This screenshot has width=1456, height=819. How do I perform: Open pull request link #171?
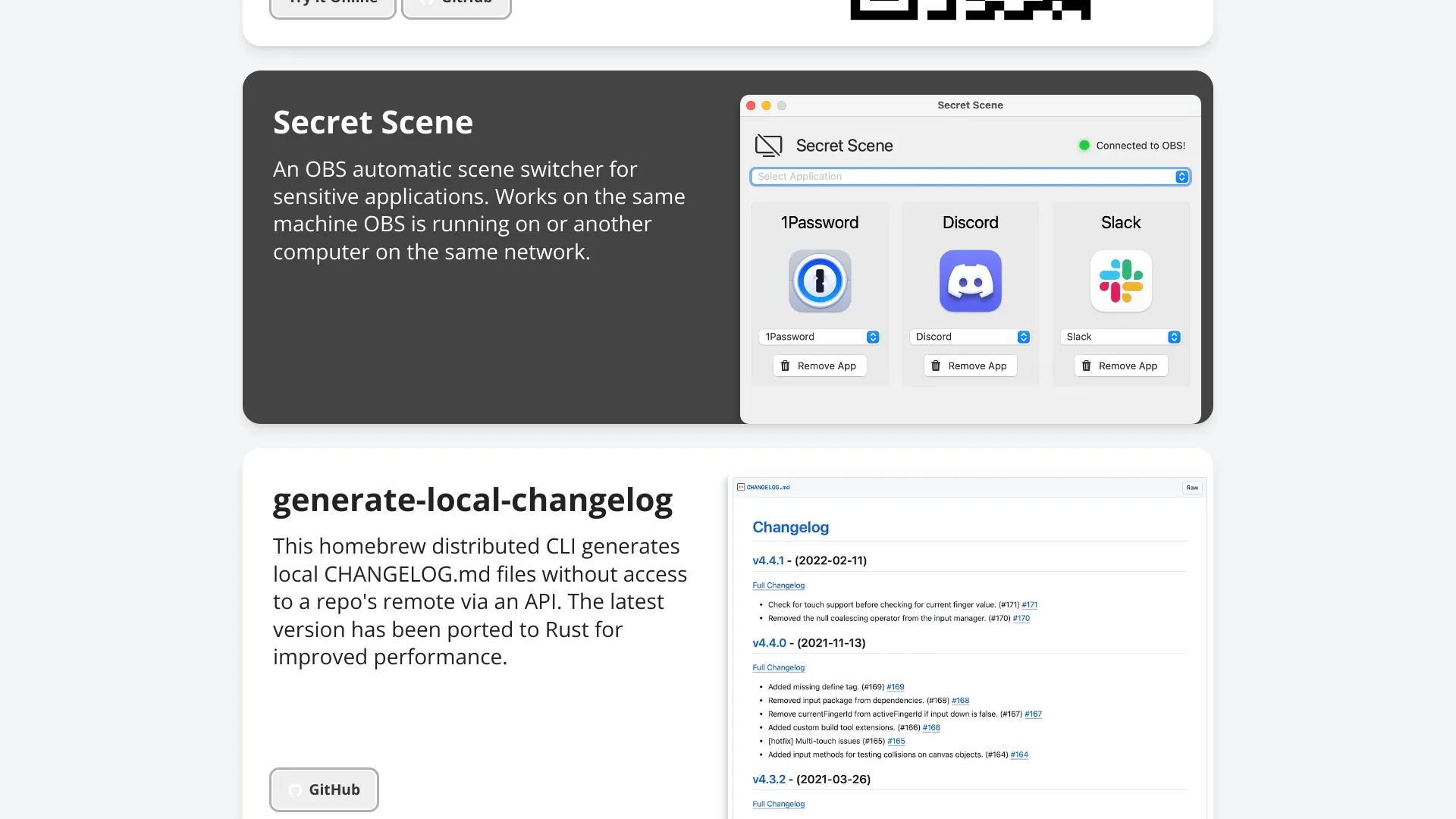click(1029, 604)
